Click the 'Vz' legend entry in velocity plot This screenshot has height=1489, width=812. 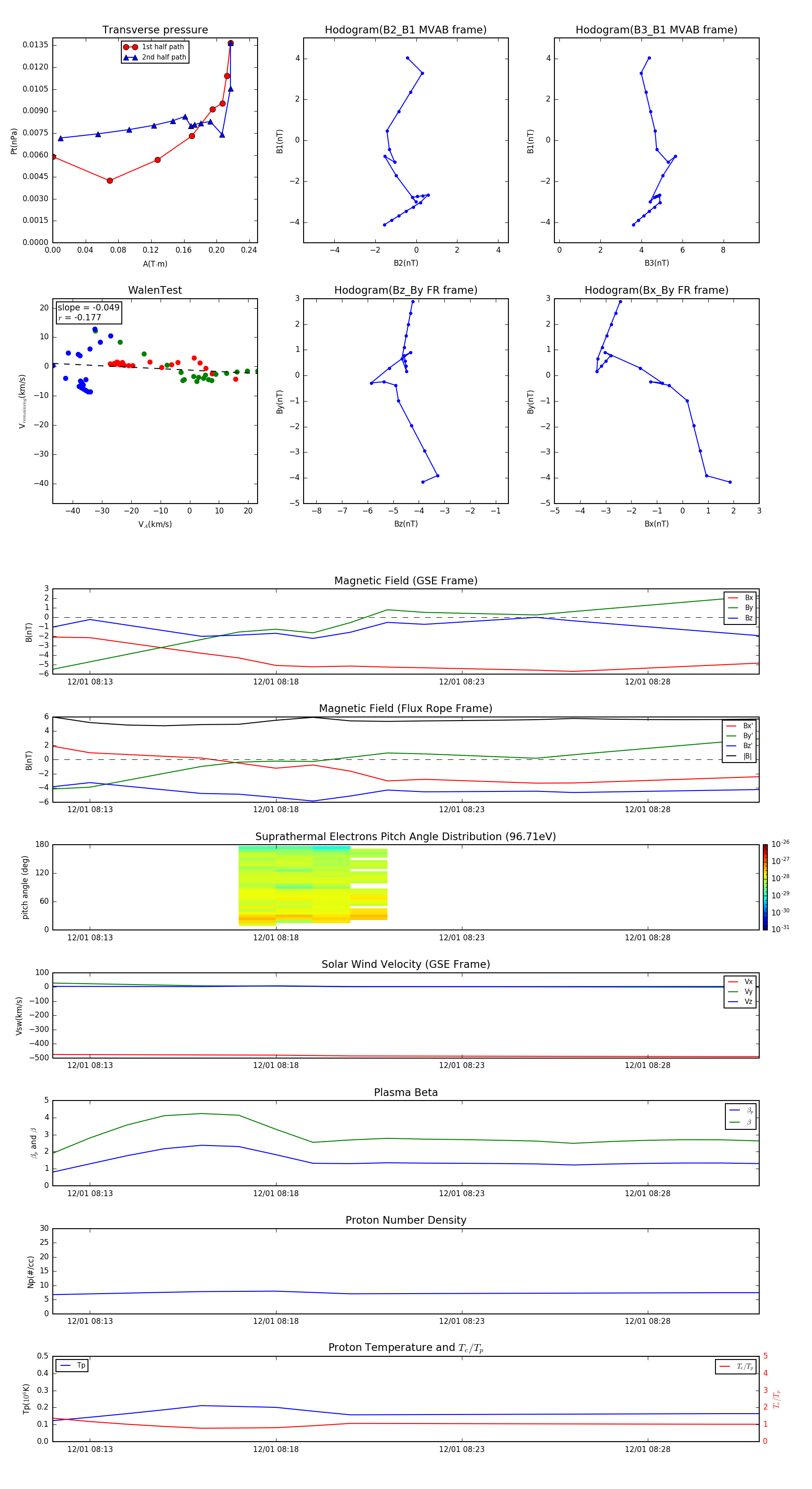pos(740,1002)
